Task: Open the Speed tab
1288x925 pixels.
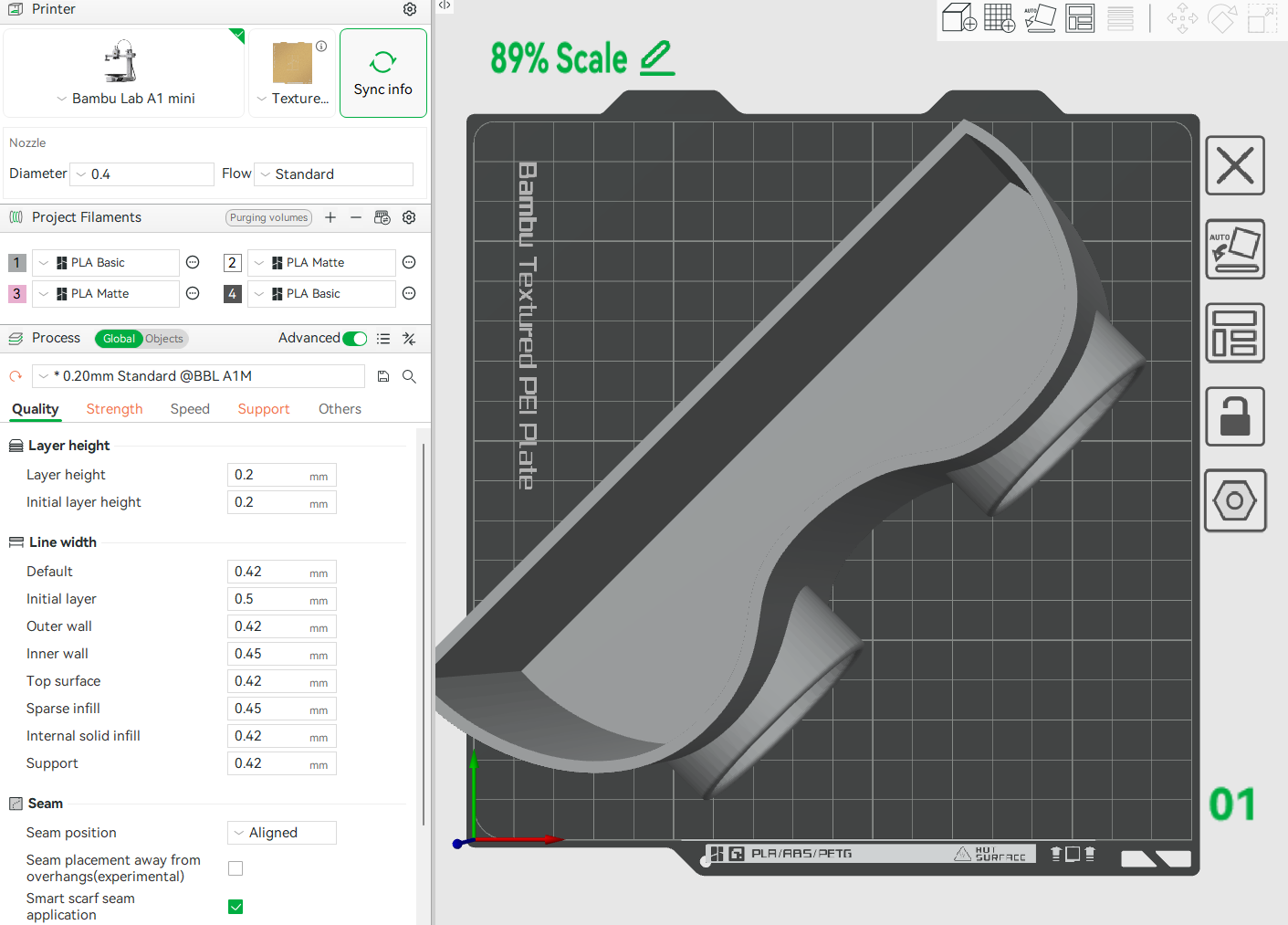Action: click(190, 409)
